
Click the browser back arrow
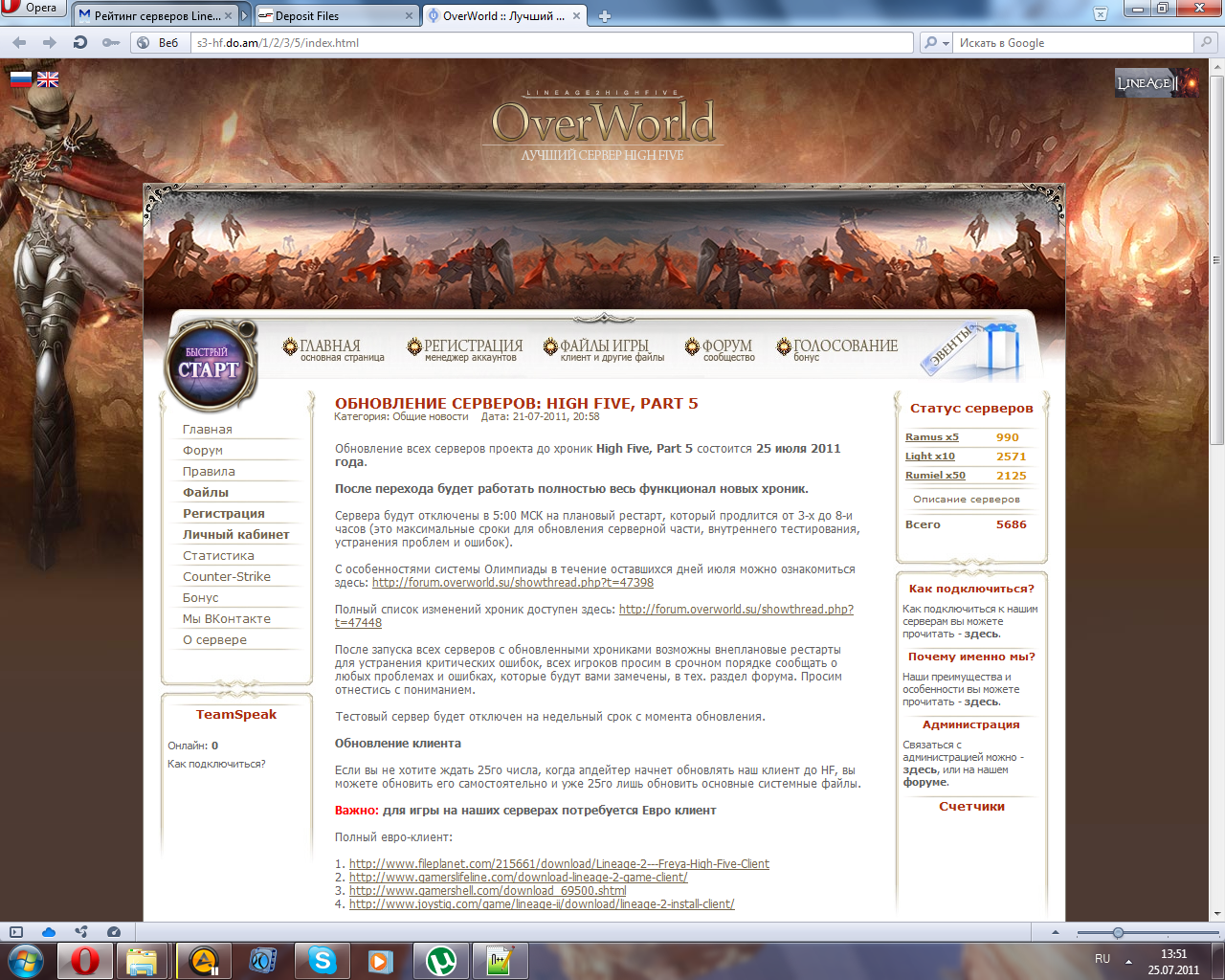click(19, 43)
